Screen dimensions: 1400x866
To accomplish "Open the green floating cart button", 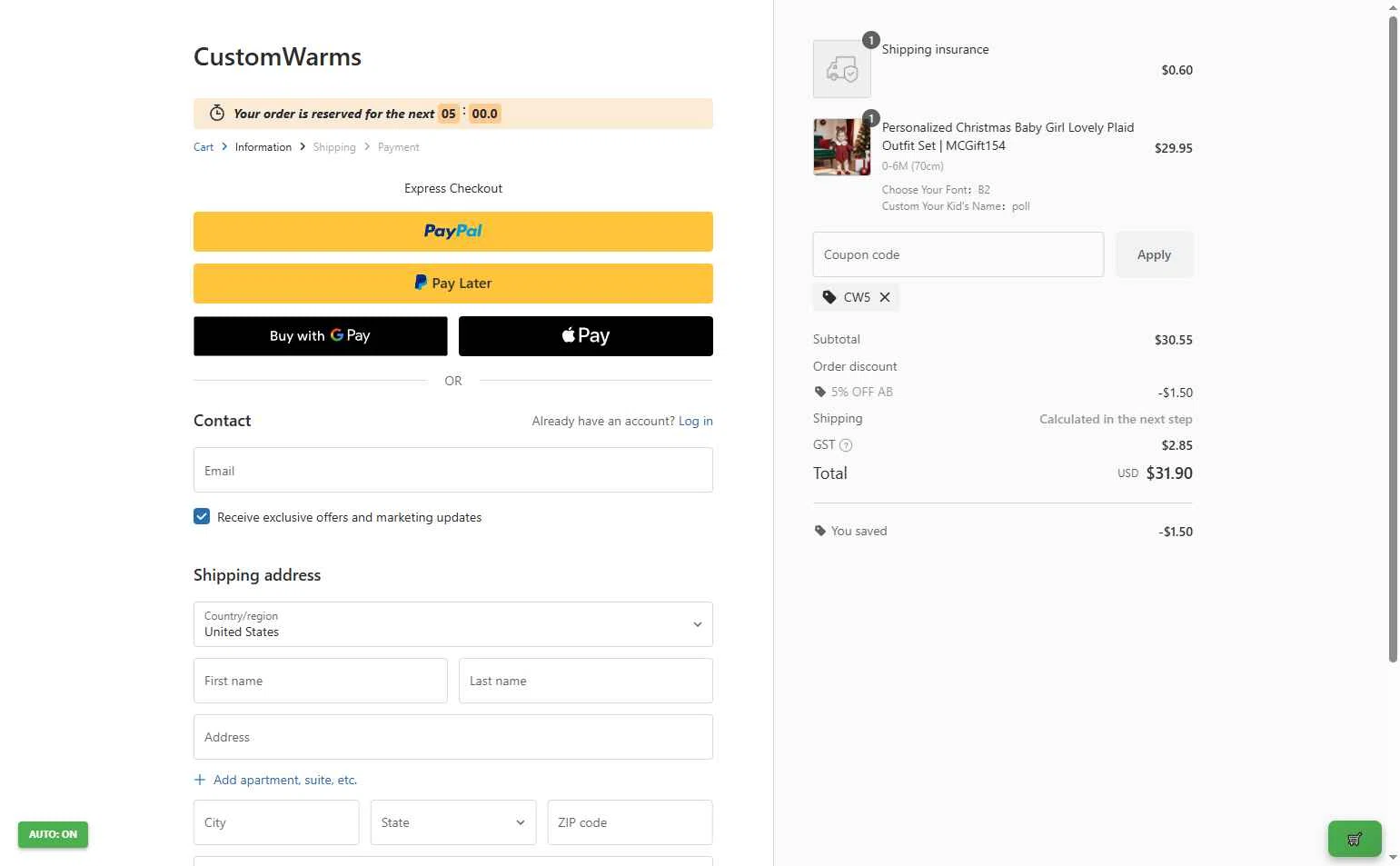I will [1355, 839].
